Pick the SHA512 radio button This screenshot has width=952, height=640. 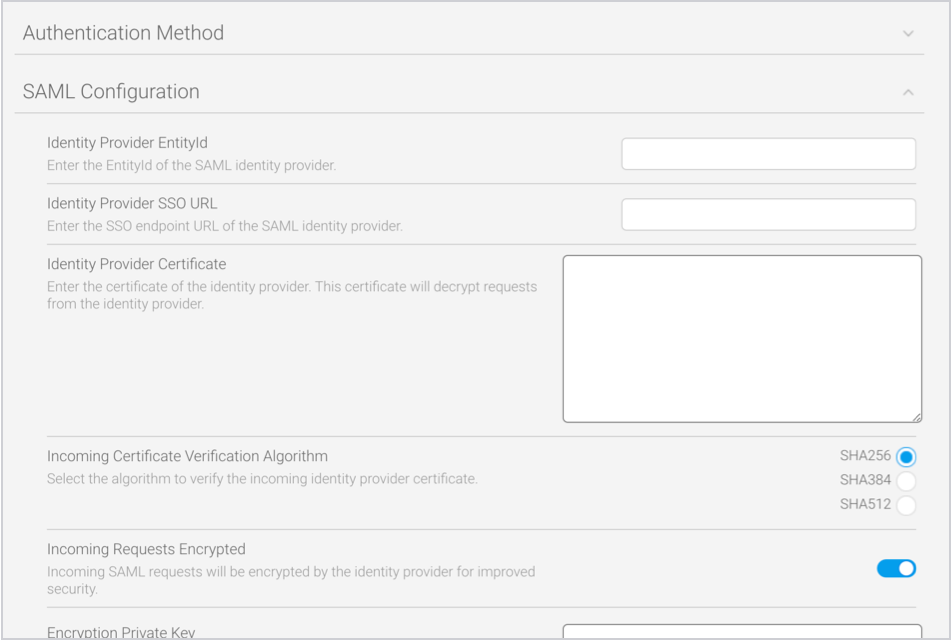pyautogui.click(x=906, y=505)
